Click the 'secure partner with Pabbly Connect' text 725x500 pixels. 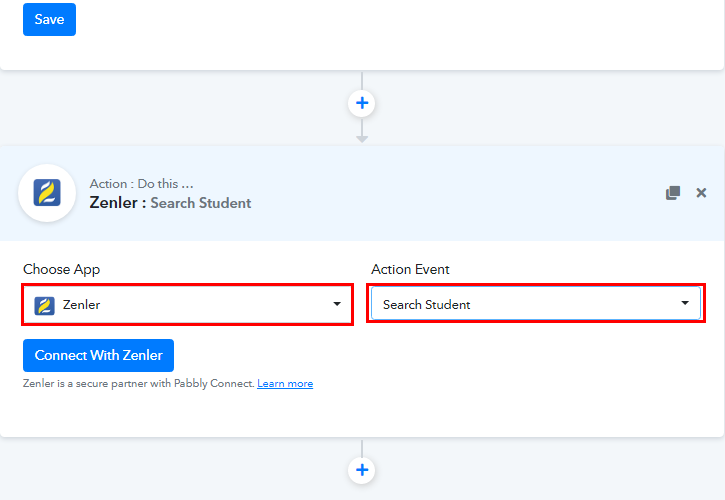160,384
